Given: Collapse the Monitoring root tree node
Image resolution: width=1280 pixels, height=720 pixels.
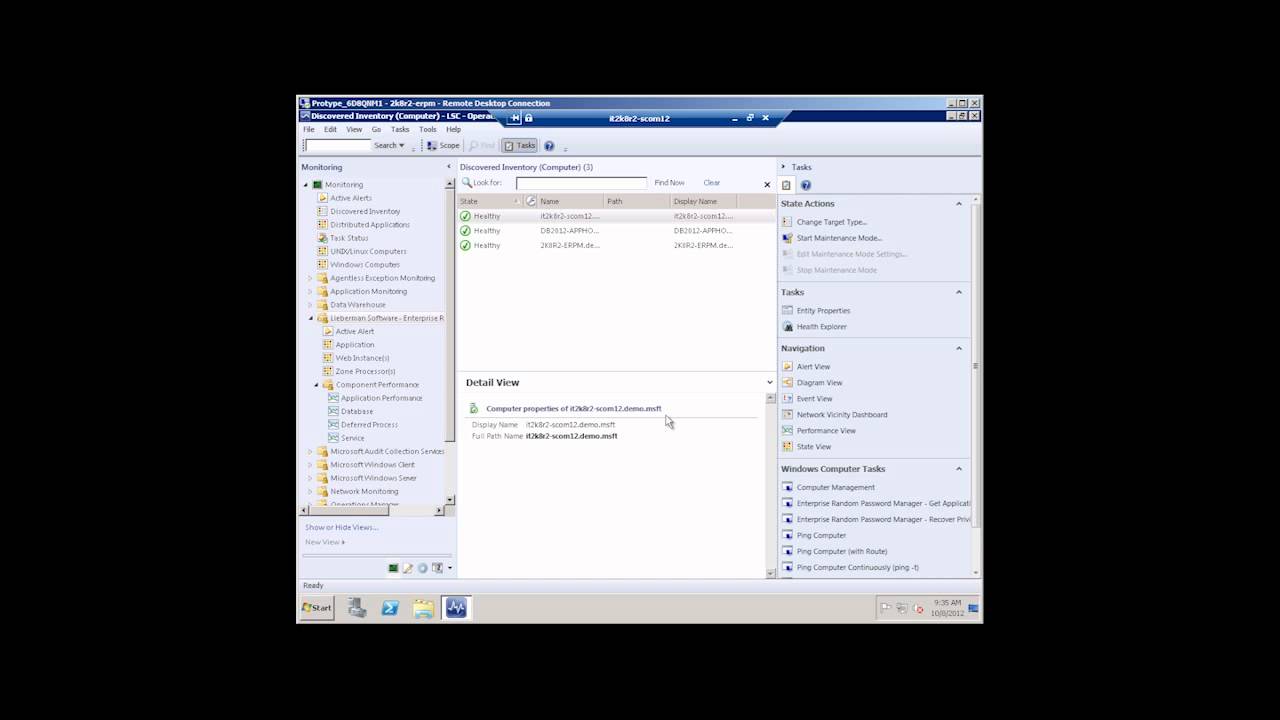Looking at the screenshot, I should pyautogui.click(x=307, y=185).
